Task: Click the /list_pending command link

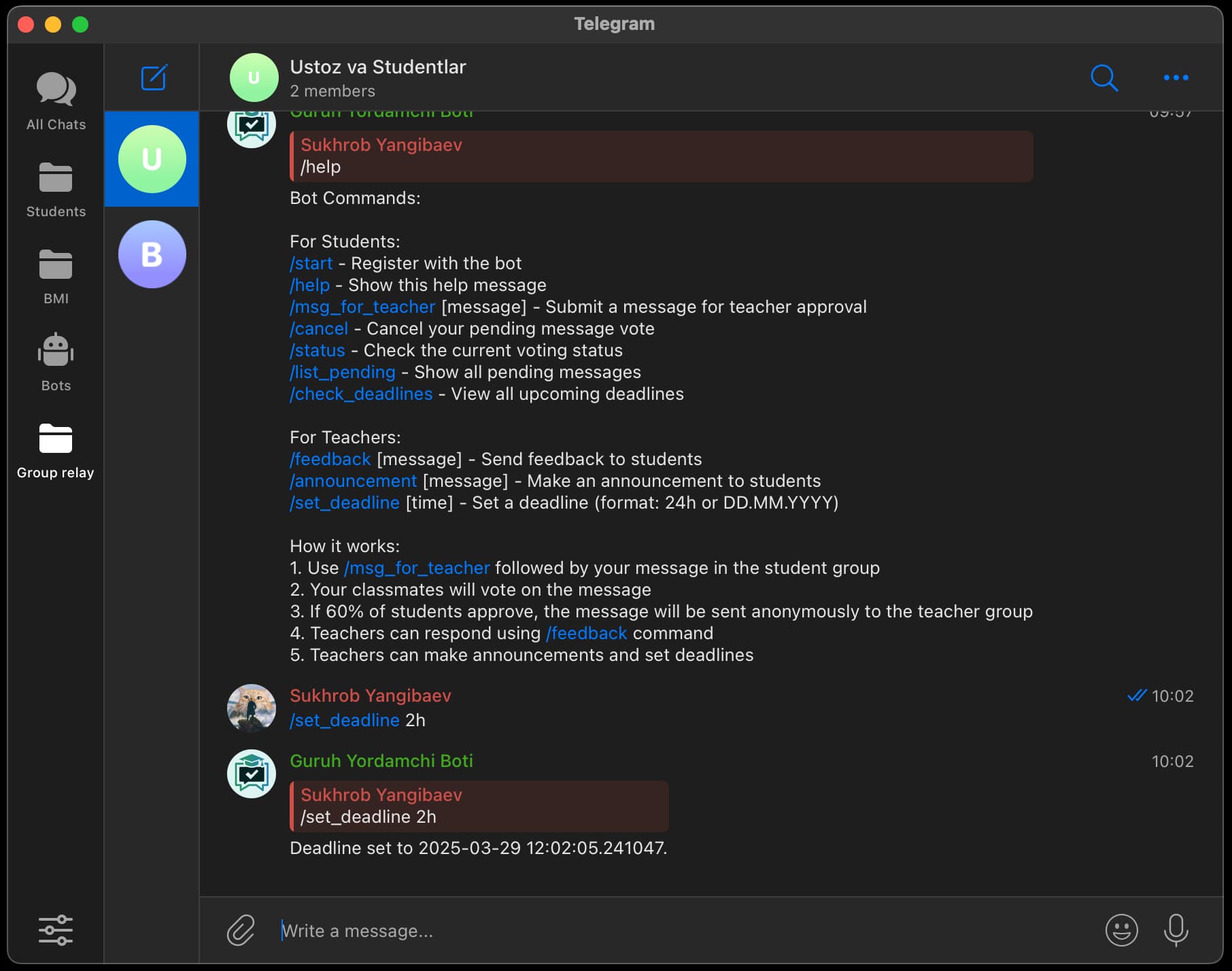Action: 343,372
